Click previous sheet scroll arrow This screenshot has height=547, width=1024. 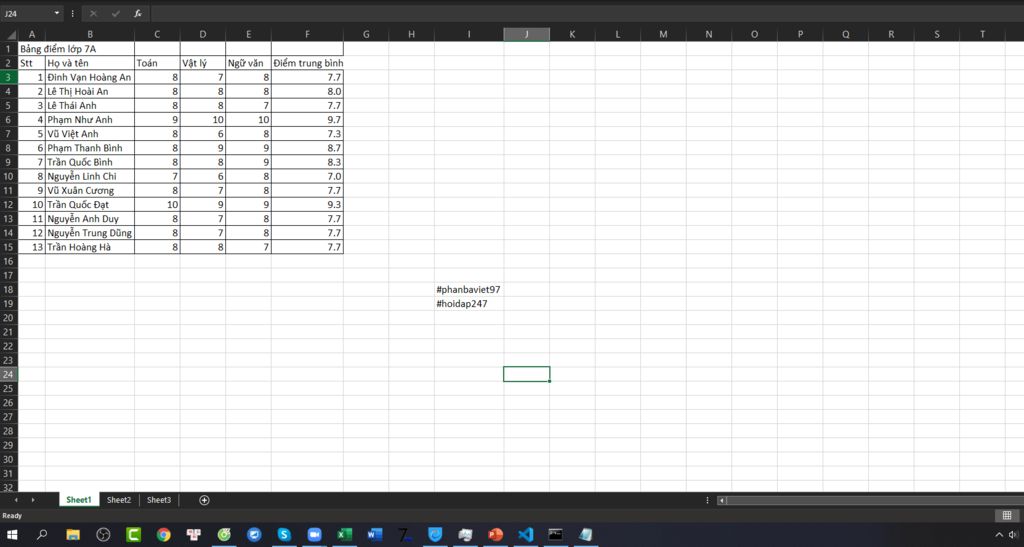click(x=16, y=500)
